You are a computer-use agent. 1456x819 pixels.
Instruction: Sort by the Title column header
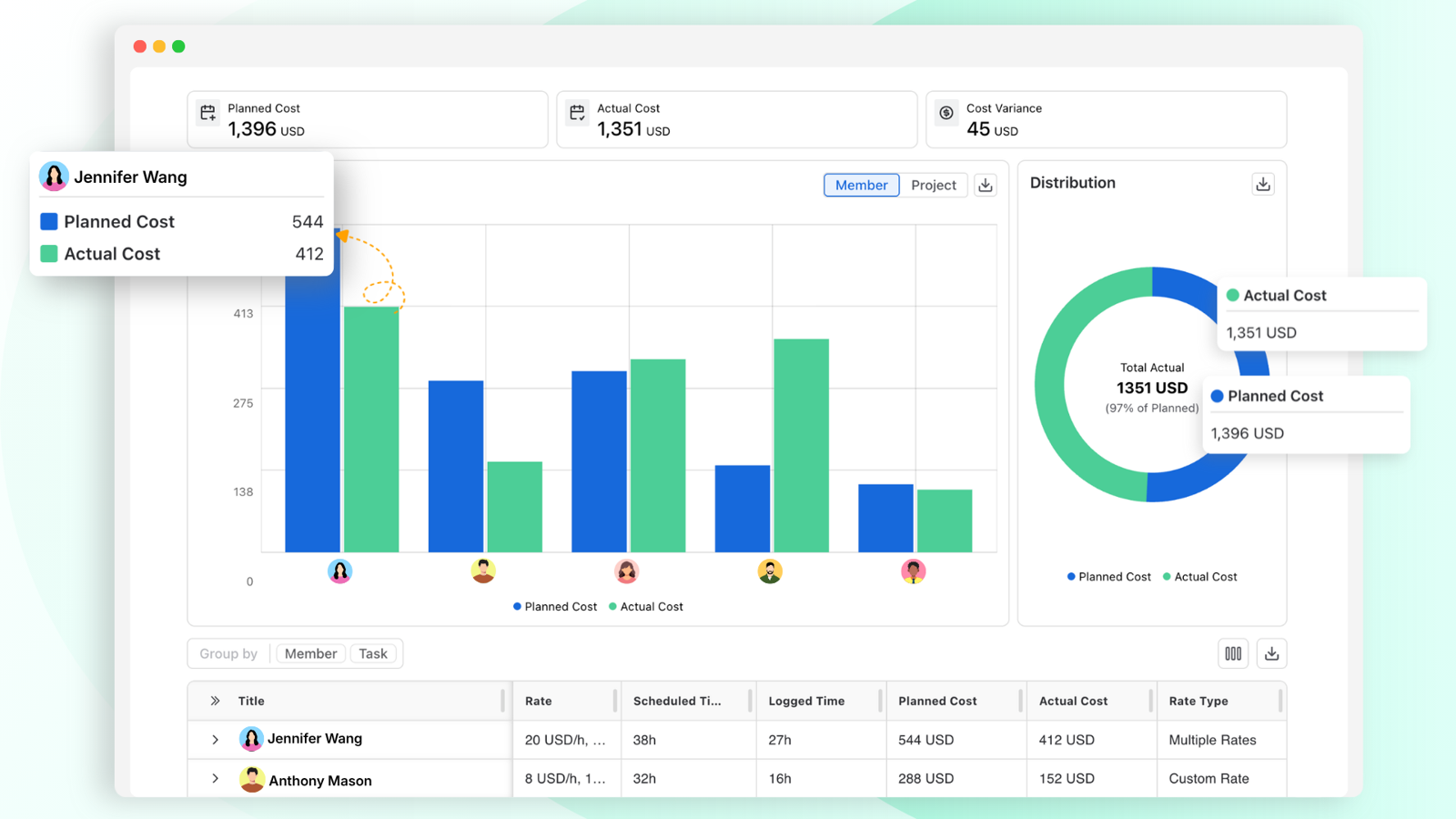(251, 701)
